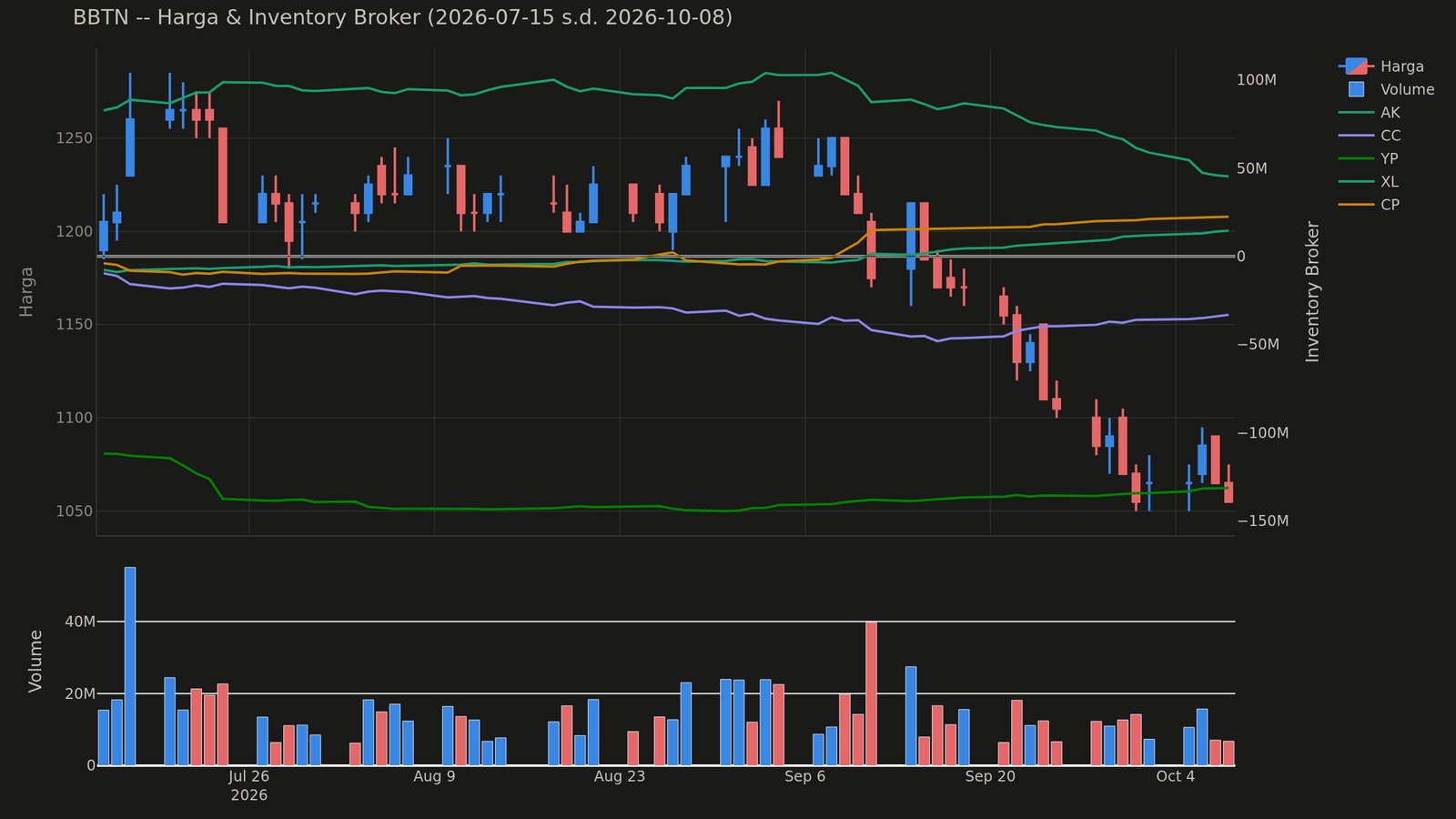Click the 40M volume tick label

[80, 622]
